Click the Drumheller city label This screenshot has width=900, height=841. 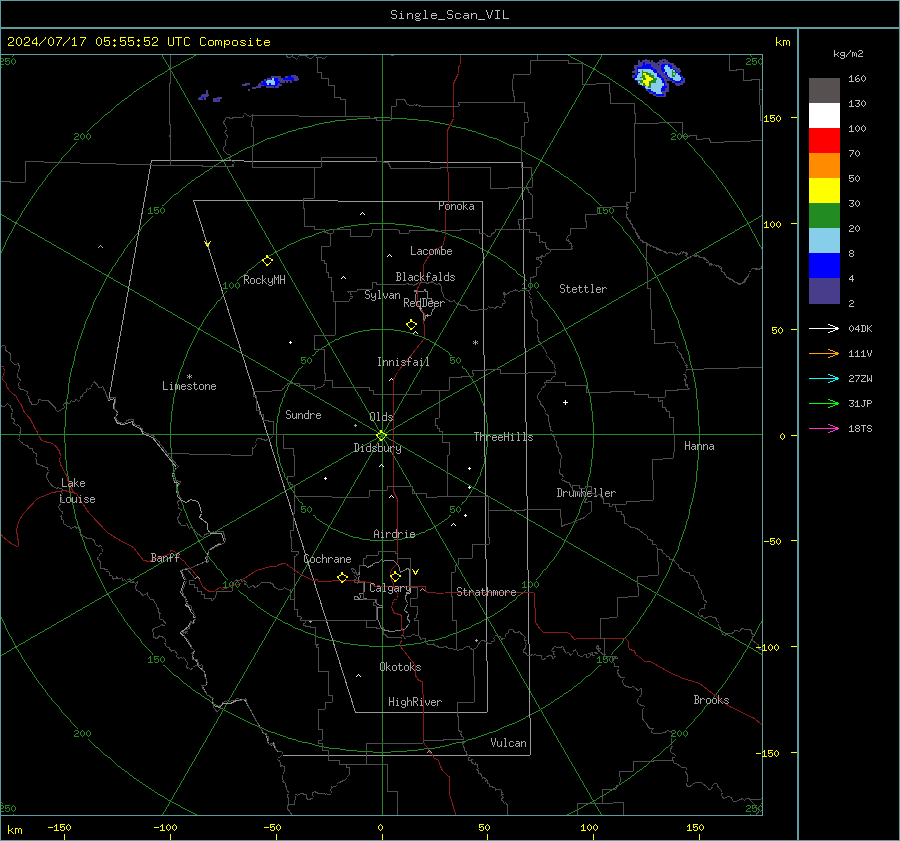click(x=586, y=493)
